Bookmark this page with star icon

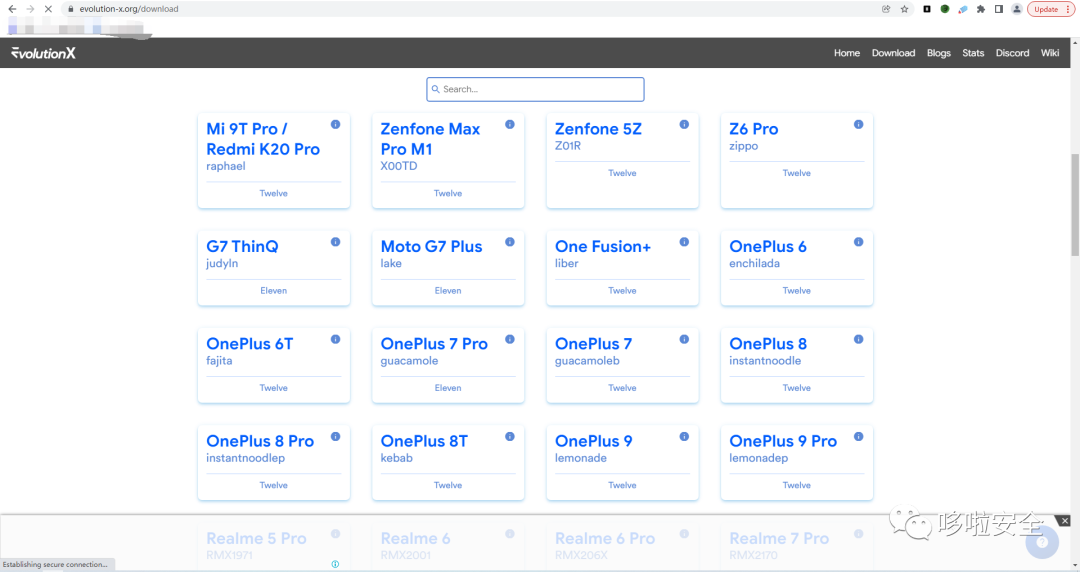pos(904,9)
